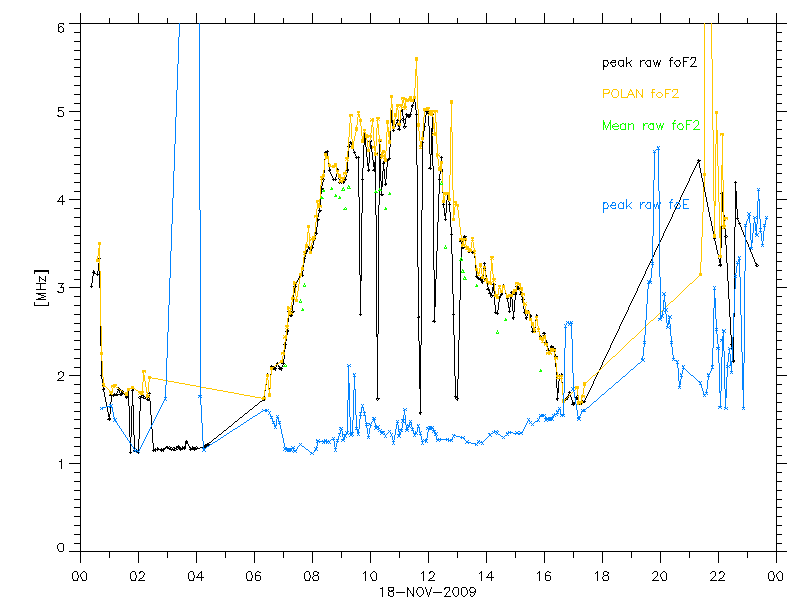Click the x-axis hour label 22
This screenshot has width=800, height=600.
coord(718,577)
